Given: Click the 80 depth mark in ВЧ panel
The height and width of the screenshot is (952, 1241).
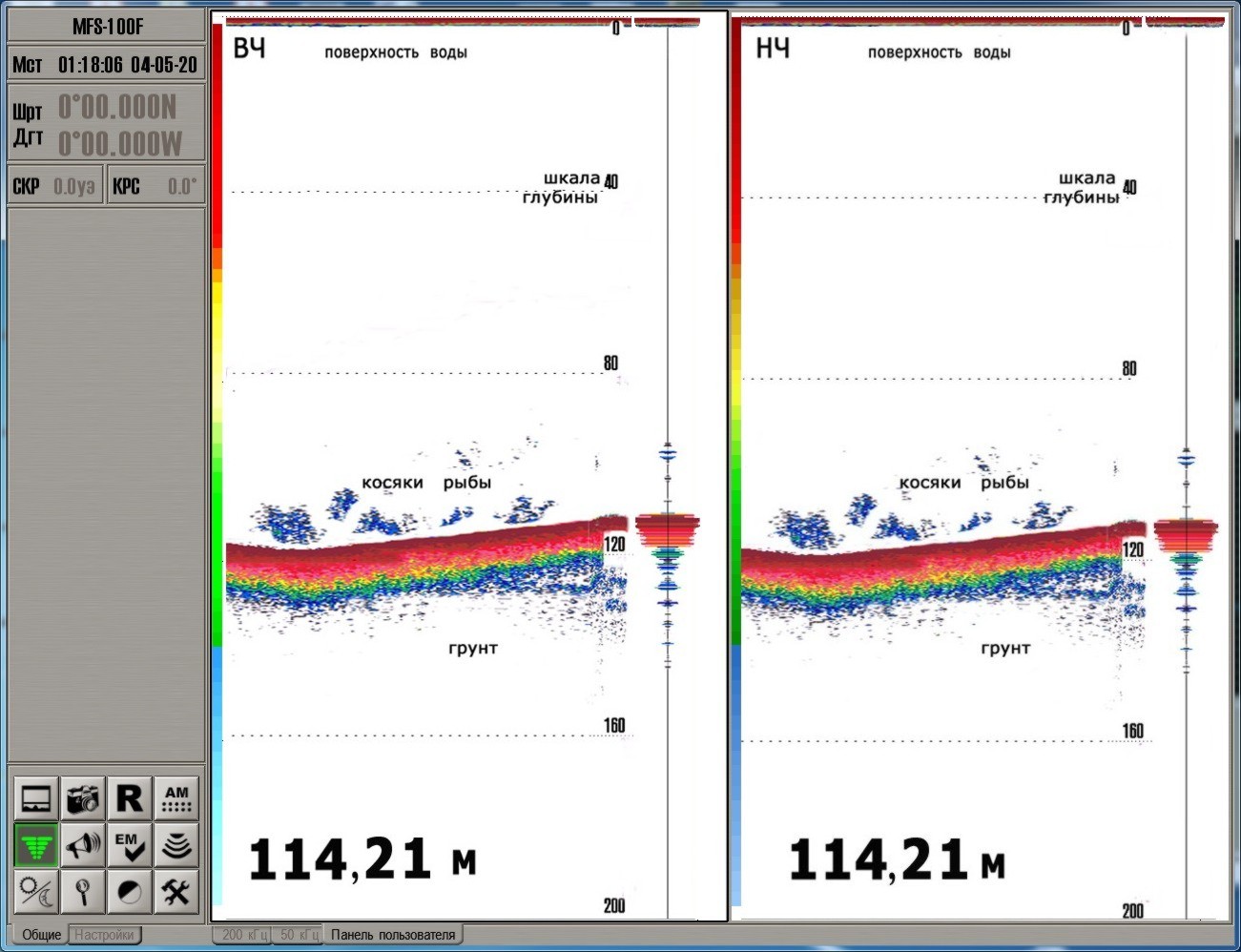Looking at the screenshot, I should 610,362.
